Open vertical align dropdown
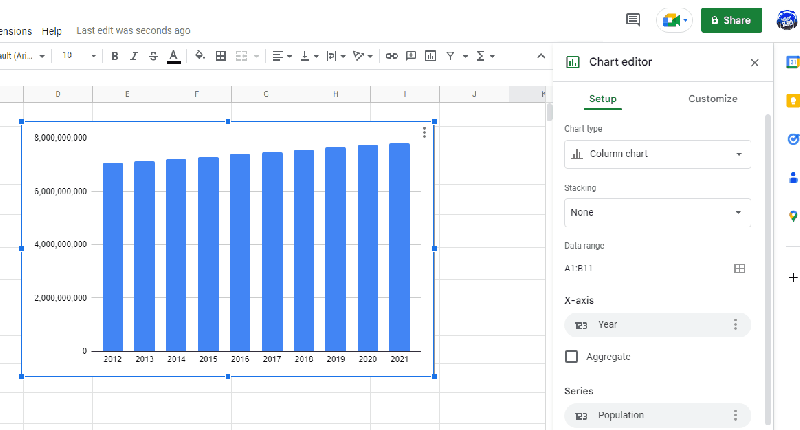Screen dimensions: 800x430 tap(309, 56)
